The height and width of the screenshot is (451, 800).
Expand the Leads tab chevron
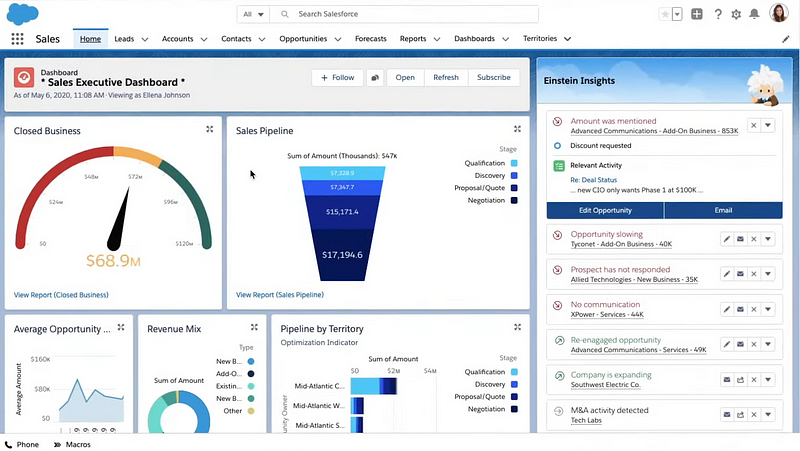coord(145,39)
